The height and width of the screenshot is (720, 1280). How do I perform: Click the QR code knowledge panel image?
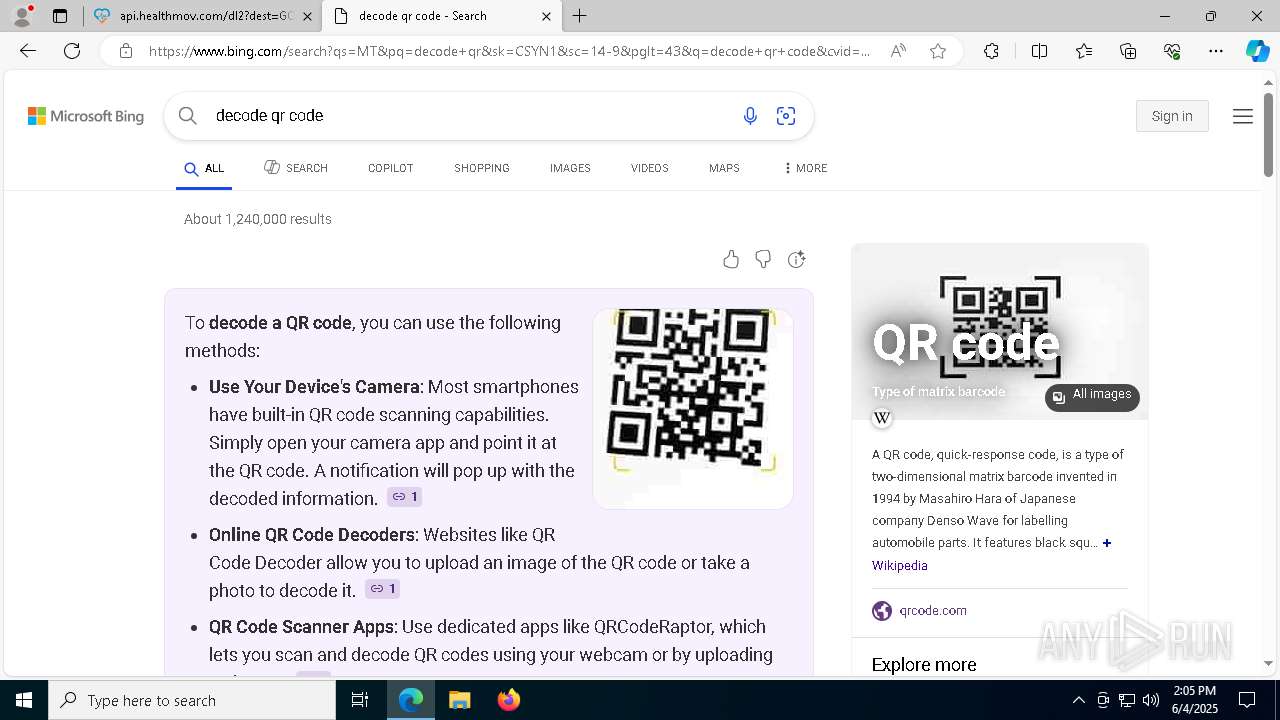[x=1000, y=331]
